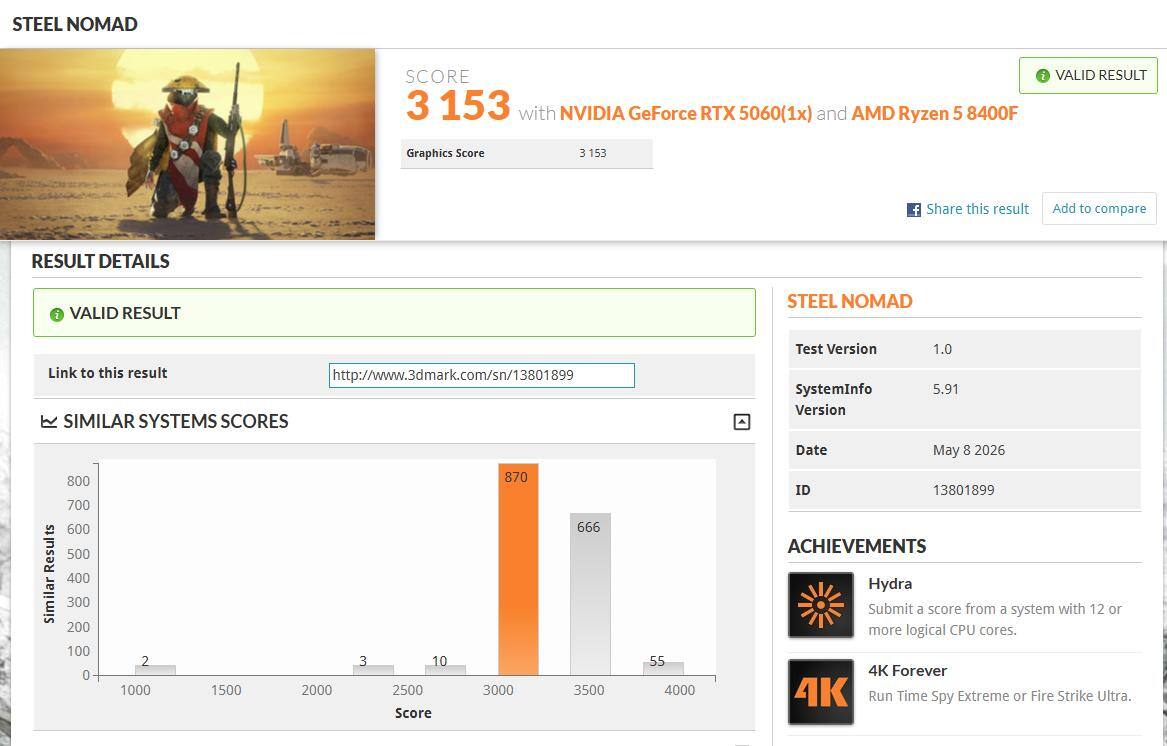Click the info icon in the Valid Result banner

[x=57, y=314]
